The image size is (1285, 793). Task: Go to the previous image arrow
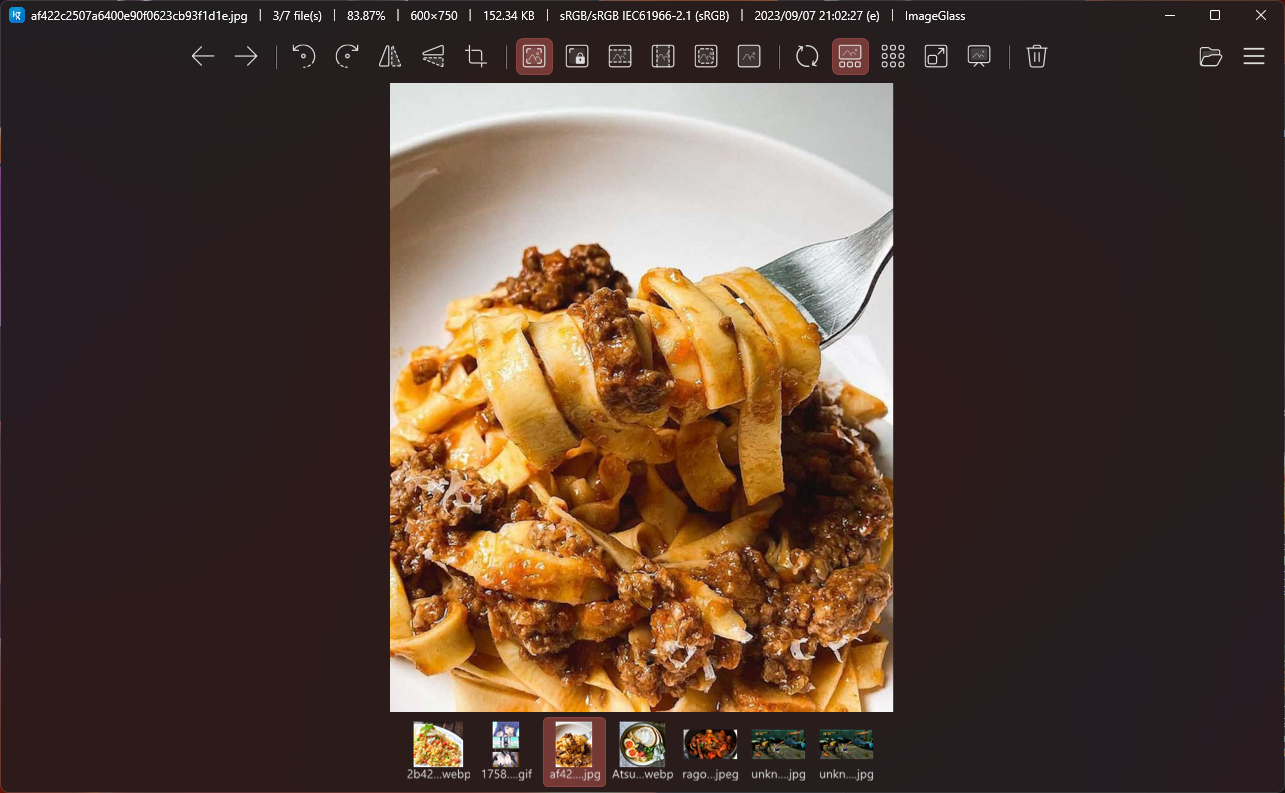(203, 57)
